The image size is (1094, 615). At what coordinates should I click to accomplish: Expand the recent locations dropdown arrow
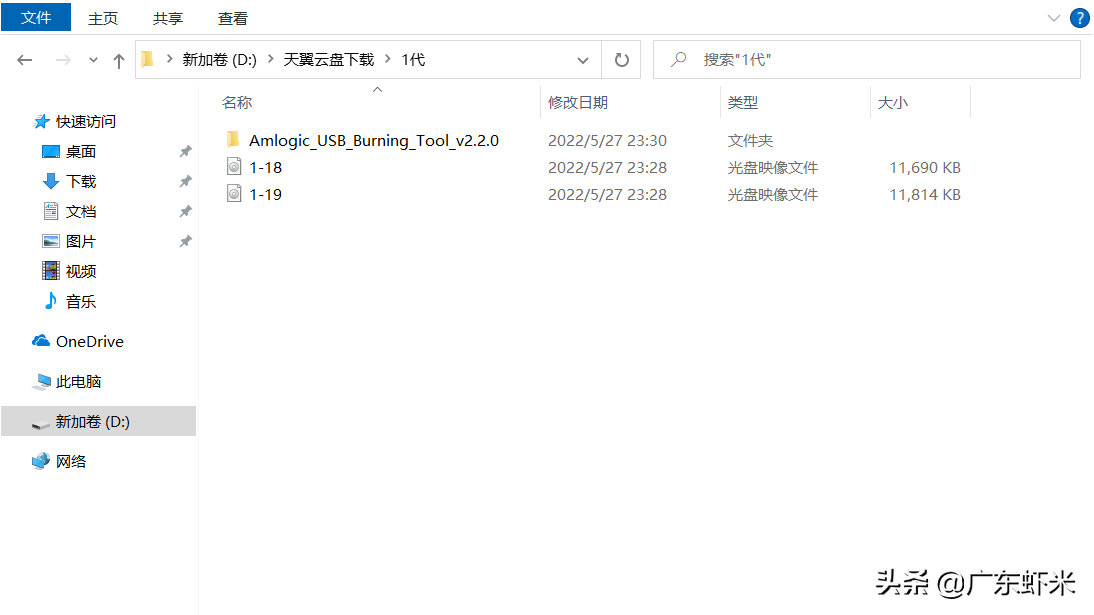pyautogui.click(x=93, y=60)
